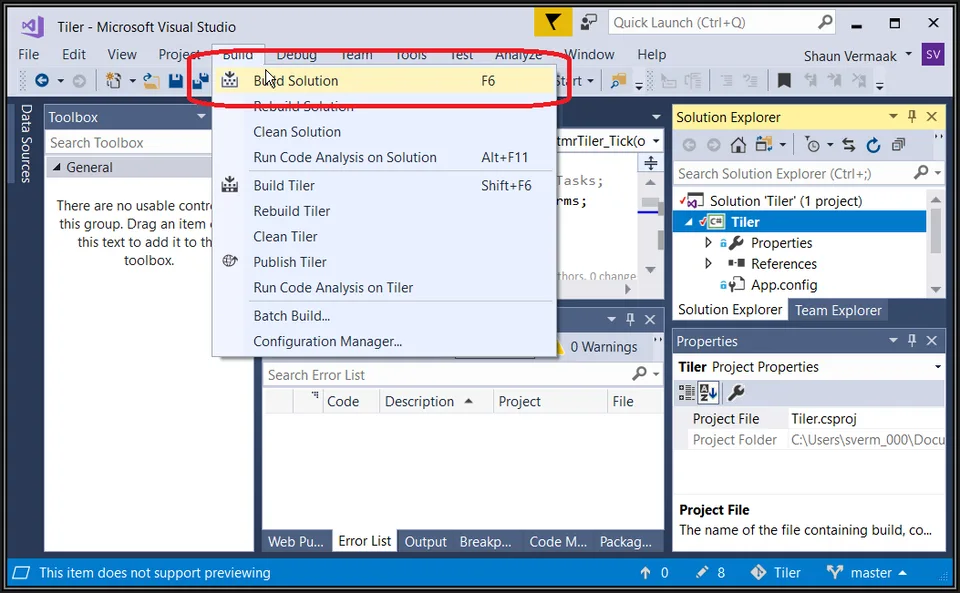
Task: Click Sync with Active Document arrows icon
Action: click(x=849, y=145)
